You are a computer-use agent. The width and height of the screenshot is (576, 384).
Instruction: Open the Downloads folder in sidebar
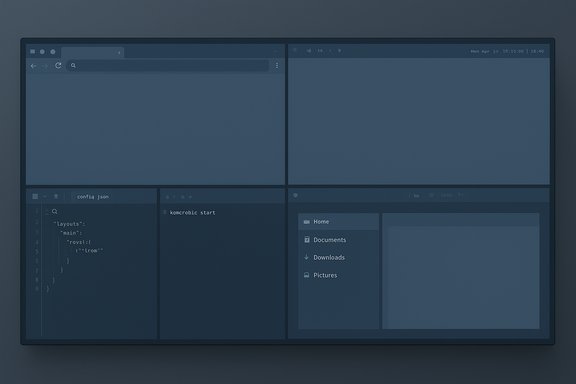pos(338,257)
